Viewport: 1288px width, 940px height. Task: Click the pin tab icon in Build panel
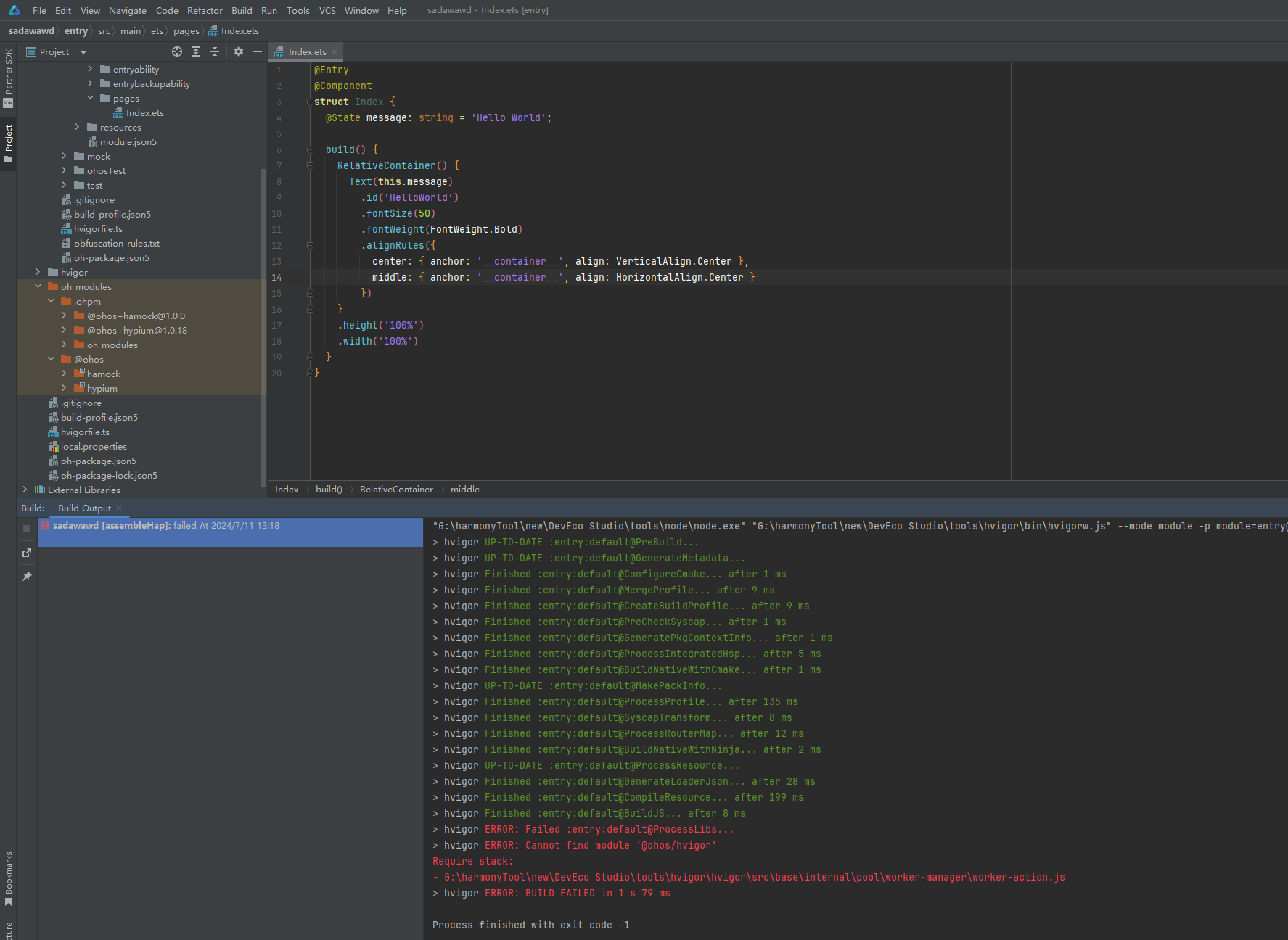point(27,577)
